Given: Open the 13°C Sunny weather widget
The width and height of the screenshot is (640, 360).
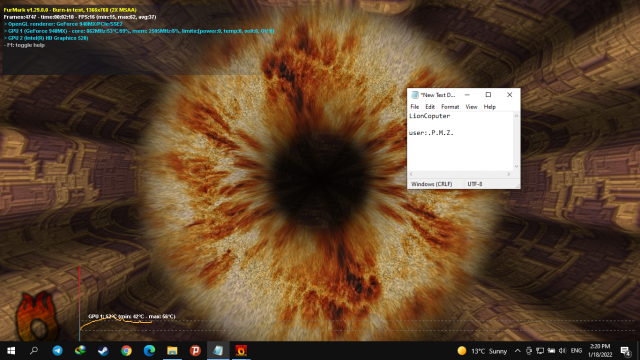Looking at the screenshot, I should click(x=482, y=351).
